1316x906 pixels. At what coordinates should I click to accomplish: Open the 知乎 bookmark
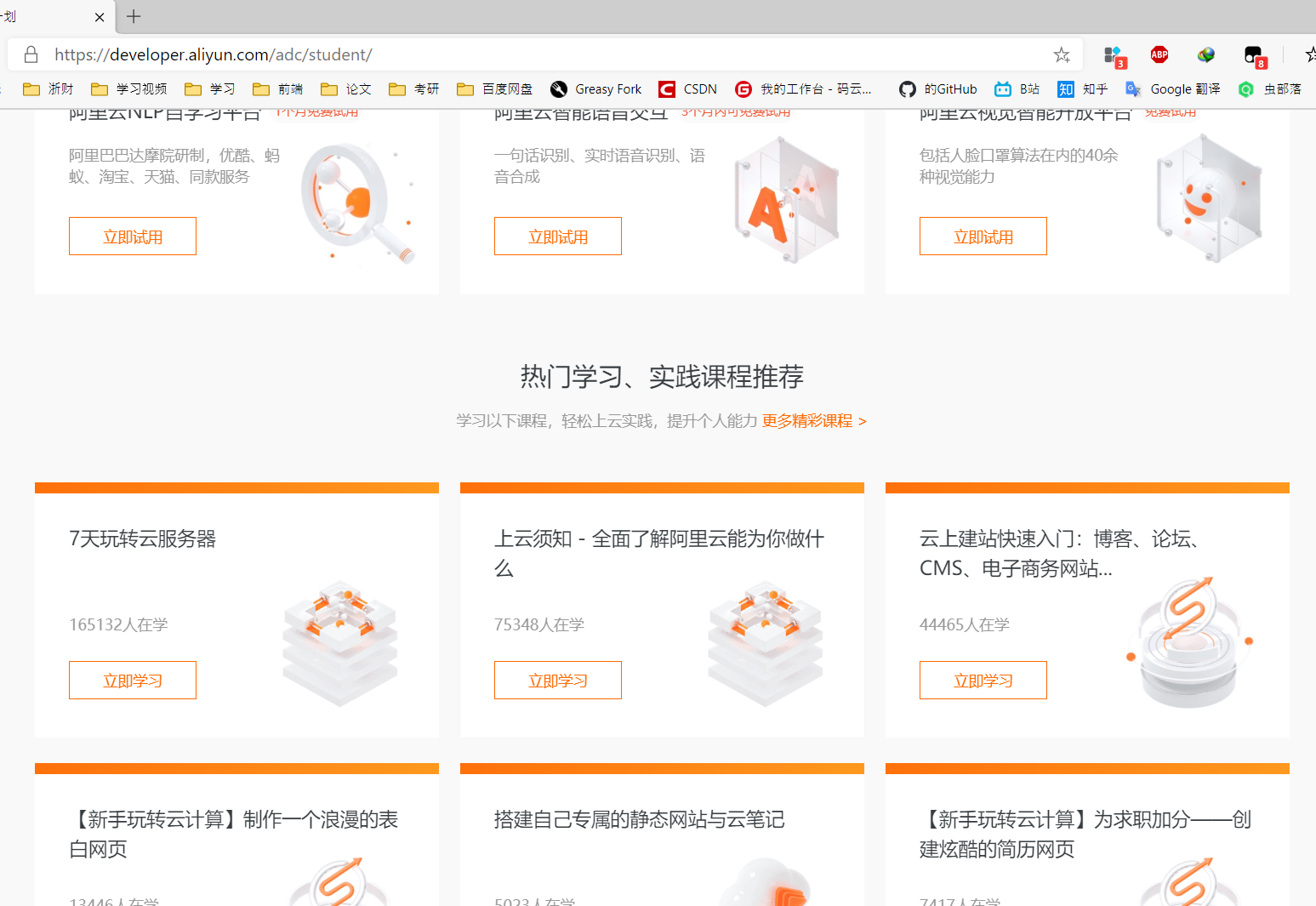[1083, 89]
